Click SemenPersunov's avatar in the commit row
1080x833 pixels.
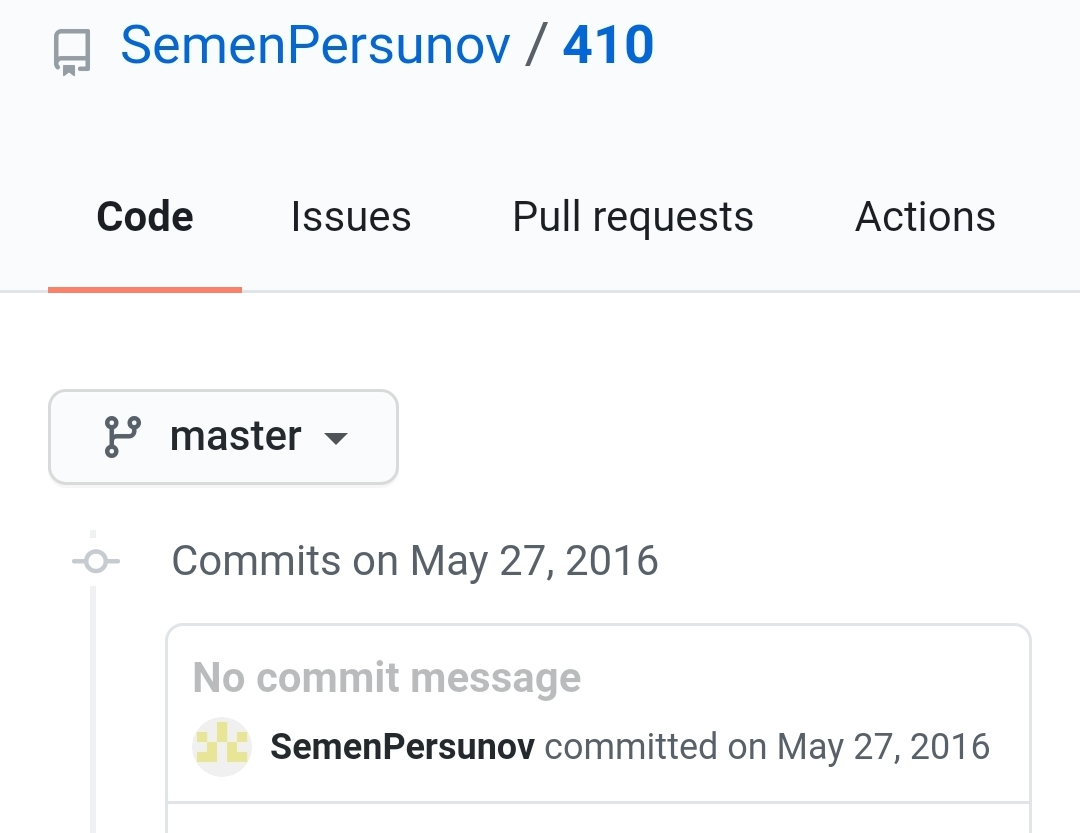[x=221, y=747]
